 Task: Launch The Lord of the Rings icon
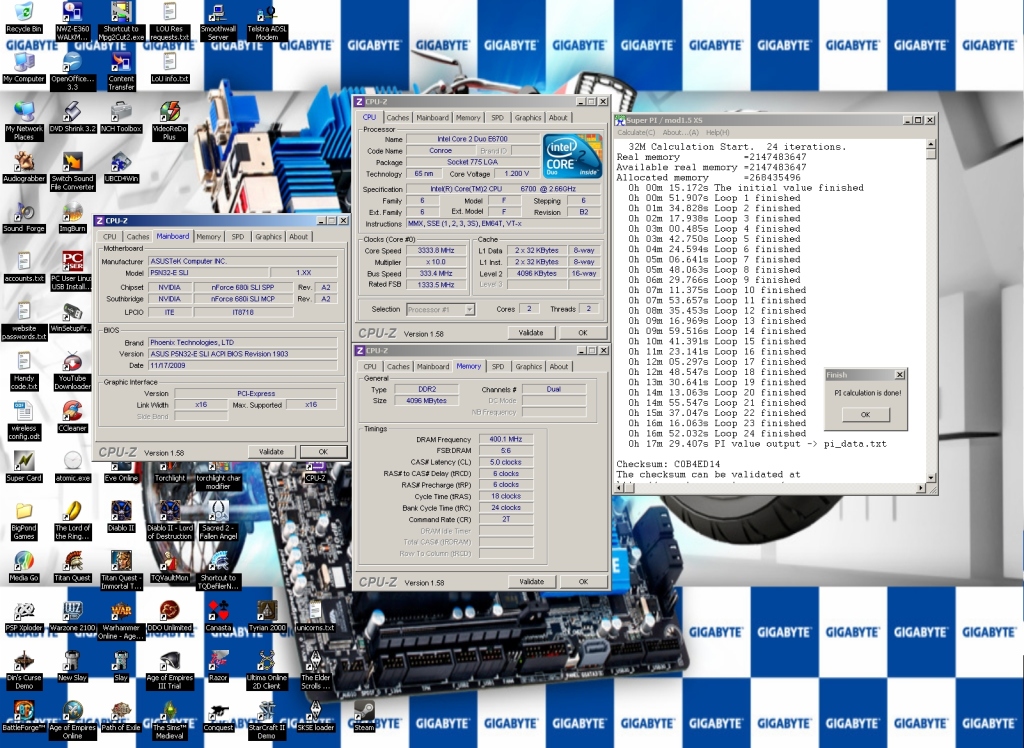click(72, 521)
